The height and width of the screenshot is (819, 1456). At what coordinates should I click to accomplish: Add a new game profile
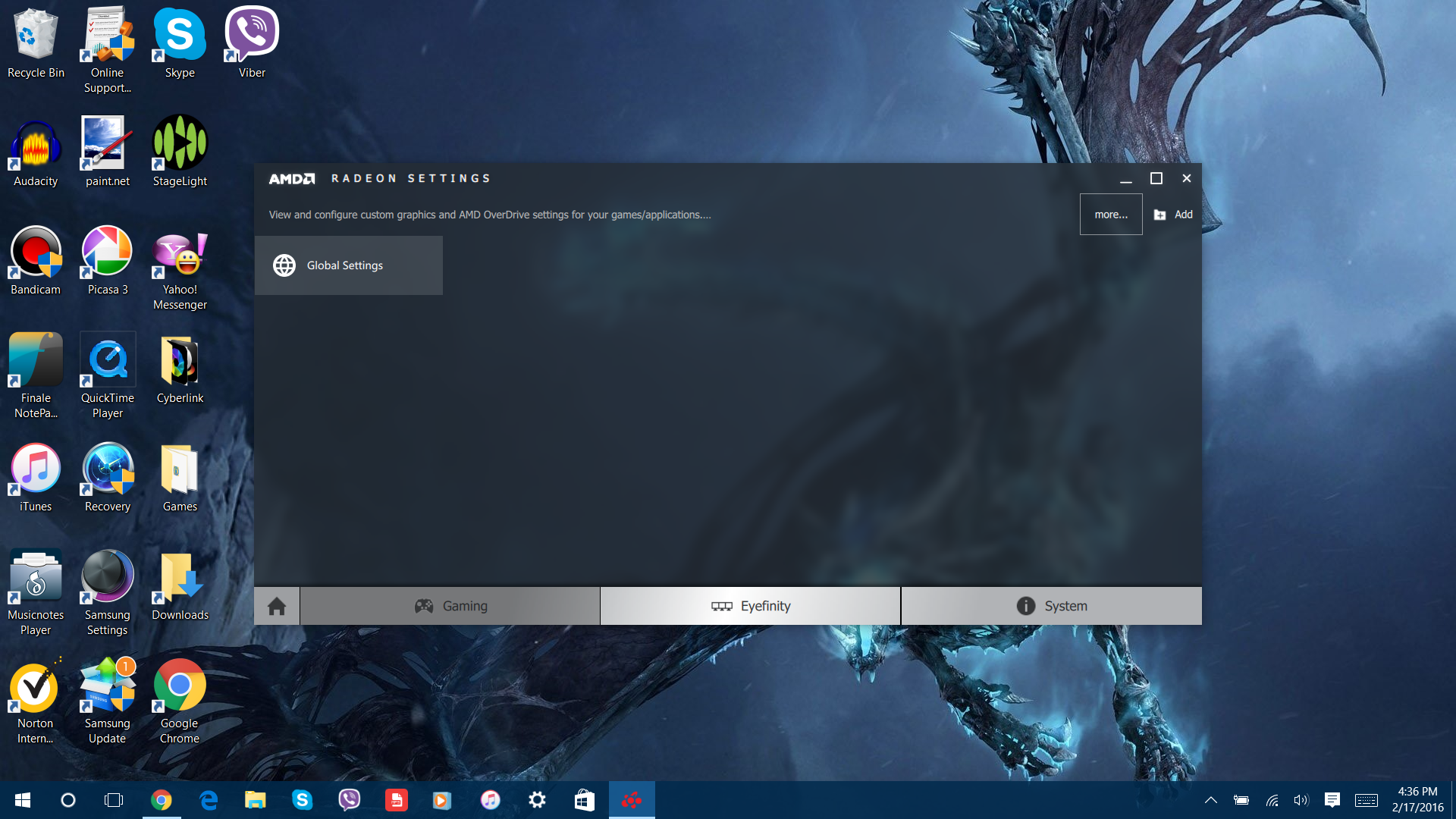click(x=1173, y=215)
